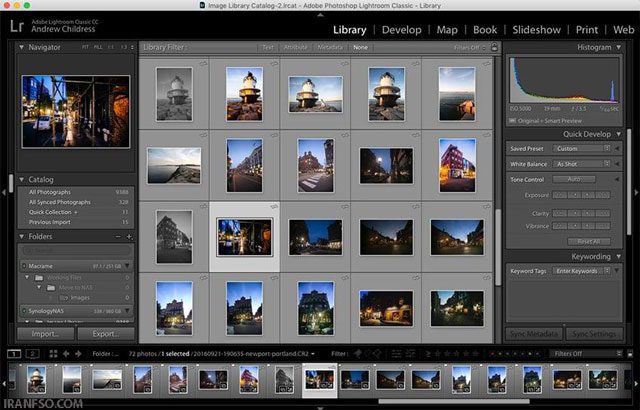Select the Library module tab
Viewport: 640px width, 410px height.
[x=349, y=30]
